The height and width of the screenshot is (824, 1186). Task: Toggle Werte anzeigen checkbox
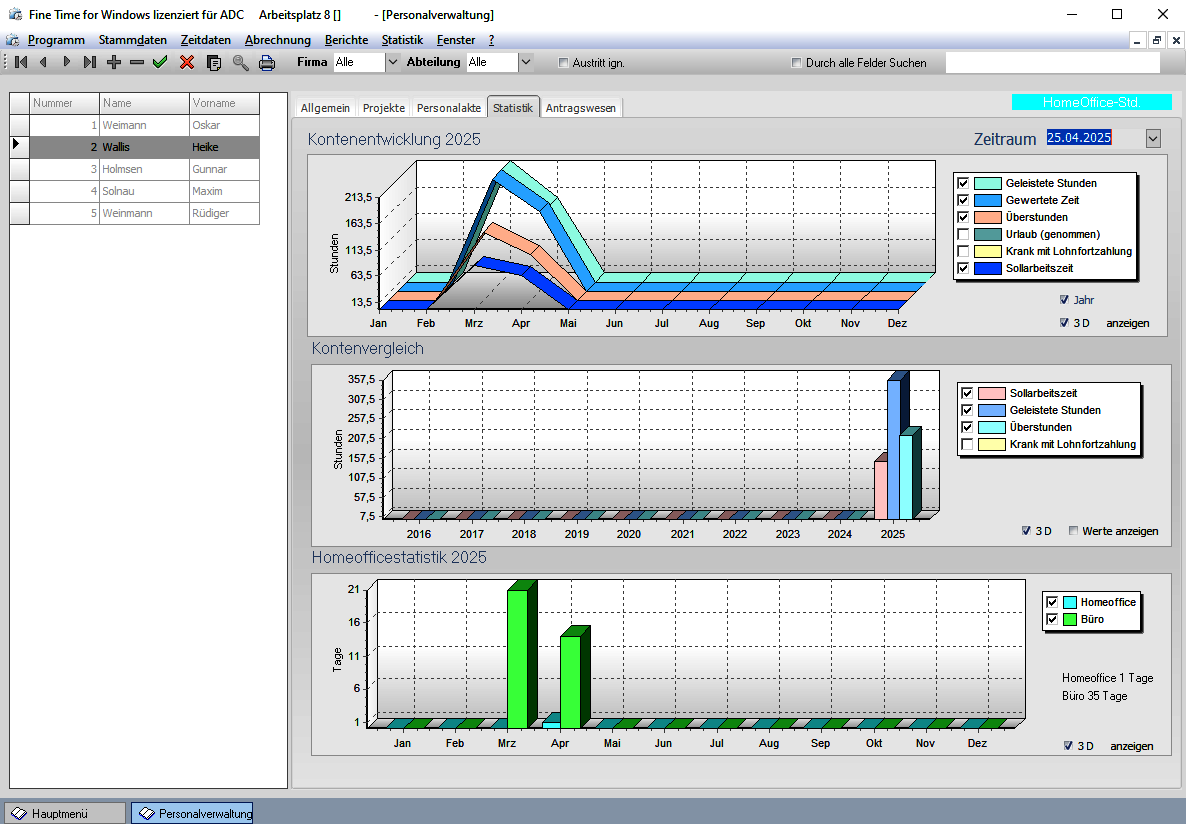point(1073,530)
